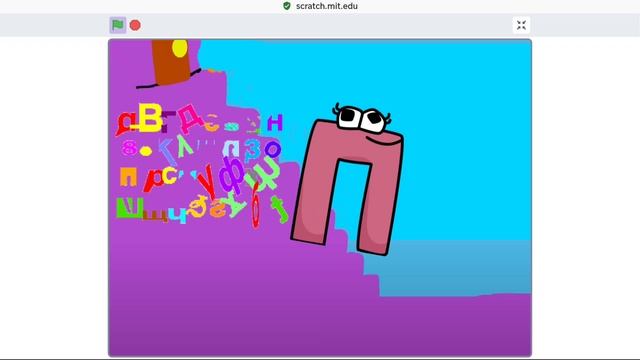
Task: Click the pink letter Д
Action: point(189,119)
